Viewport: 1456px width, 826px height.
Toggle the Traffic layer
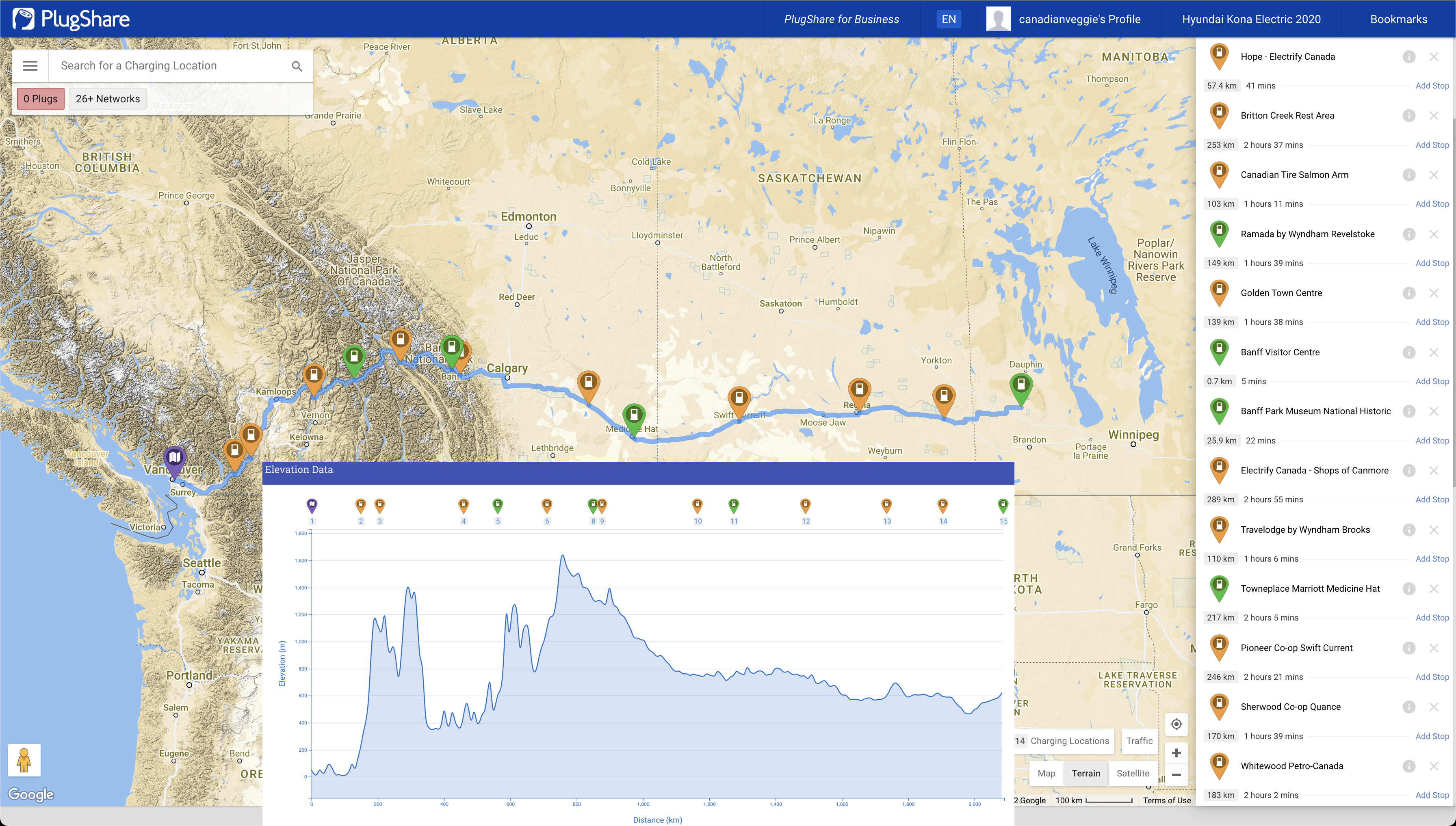[1139, 741]
